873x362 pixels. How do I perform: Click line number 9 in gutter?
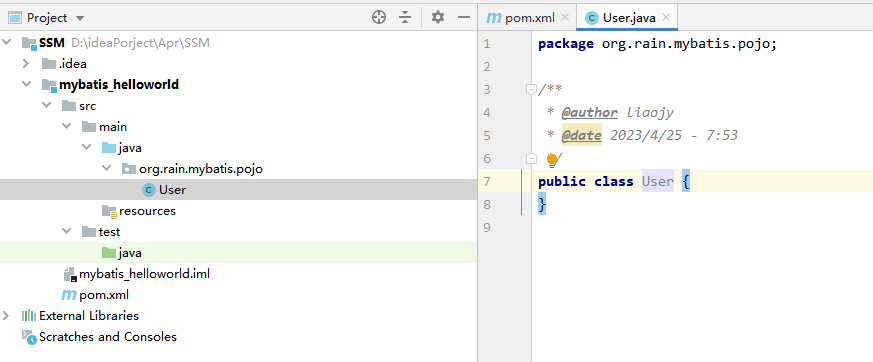pos(487,227)
